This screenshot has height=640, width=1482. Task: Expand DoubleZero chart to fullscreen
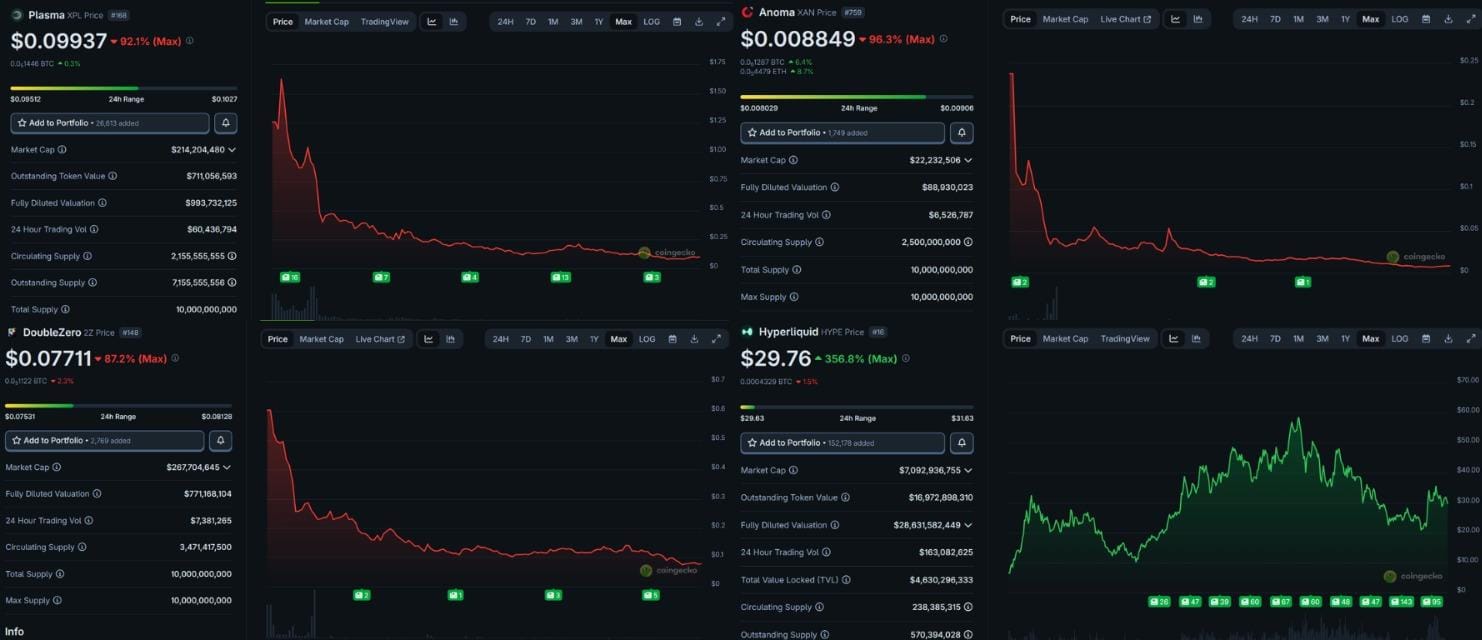716,339
